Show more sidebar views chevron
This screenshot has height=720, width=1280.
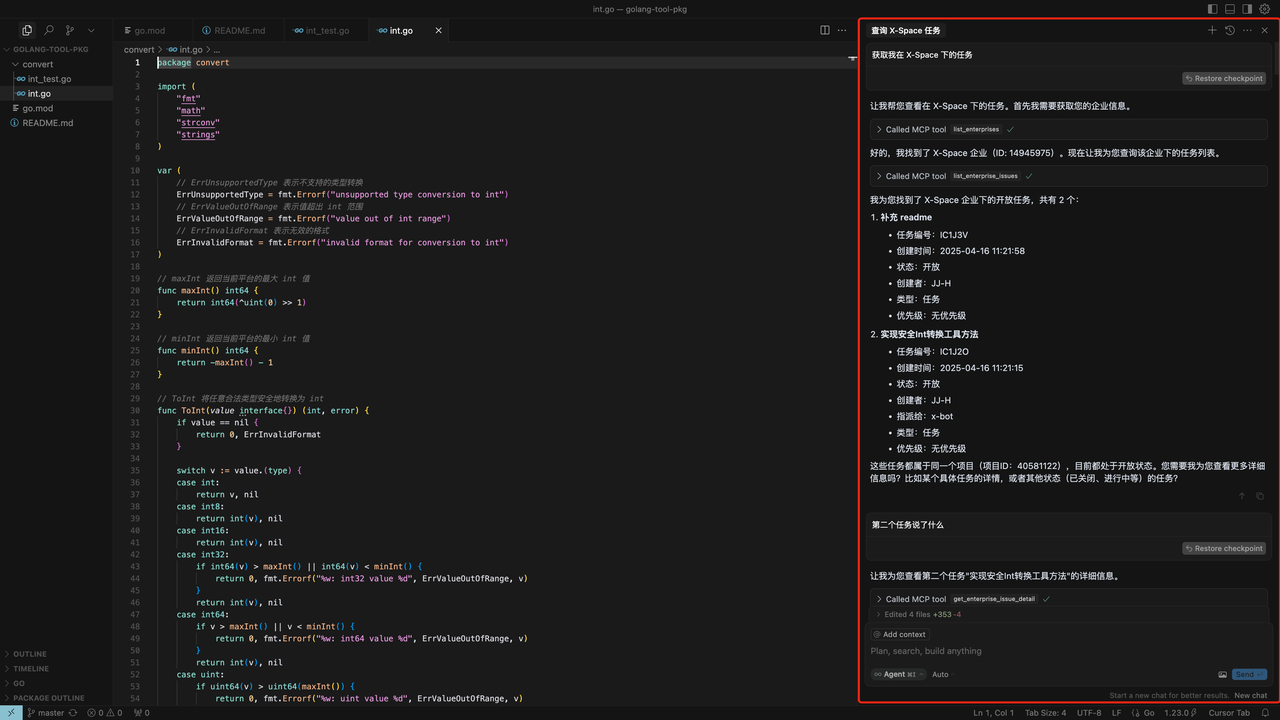pyautogui.click(x=92, y=31)
